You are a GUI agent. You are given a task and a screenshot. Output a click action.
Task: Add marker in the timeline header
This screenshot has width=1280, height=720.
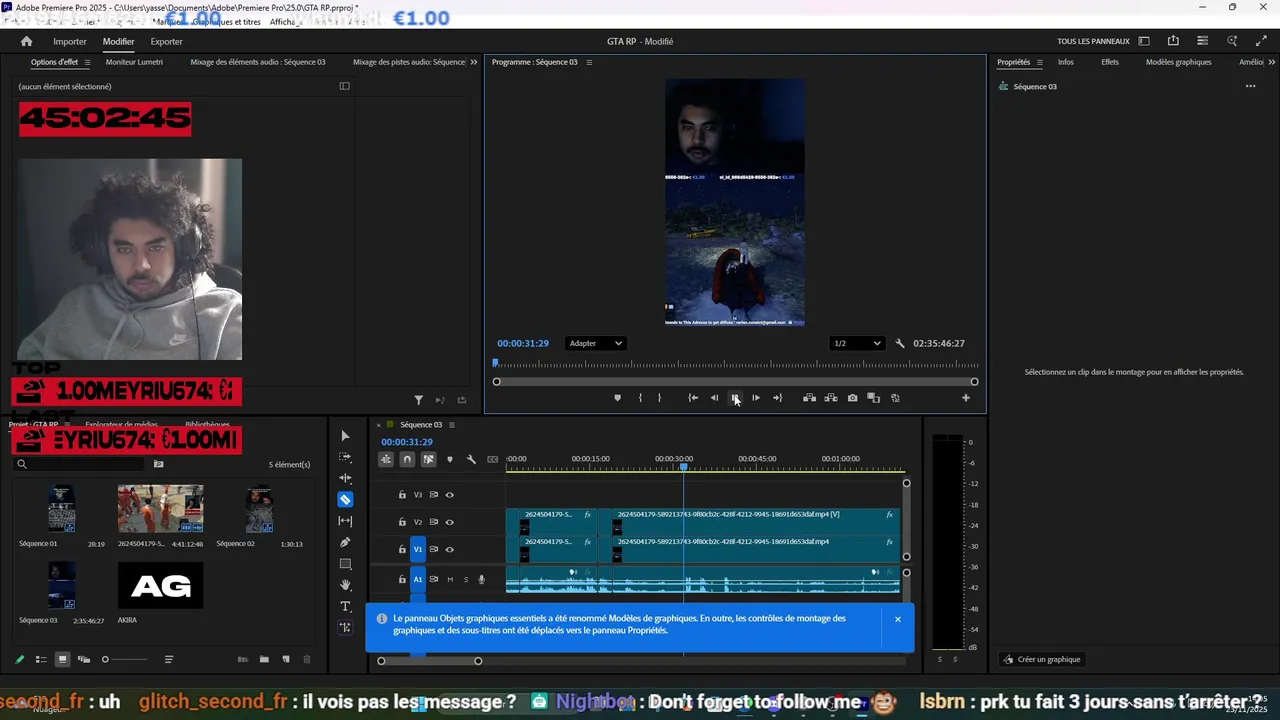tap(449, 459)
